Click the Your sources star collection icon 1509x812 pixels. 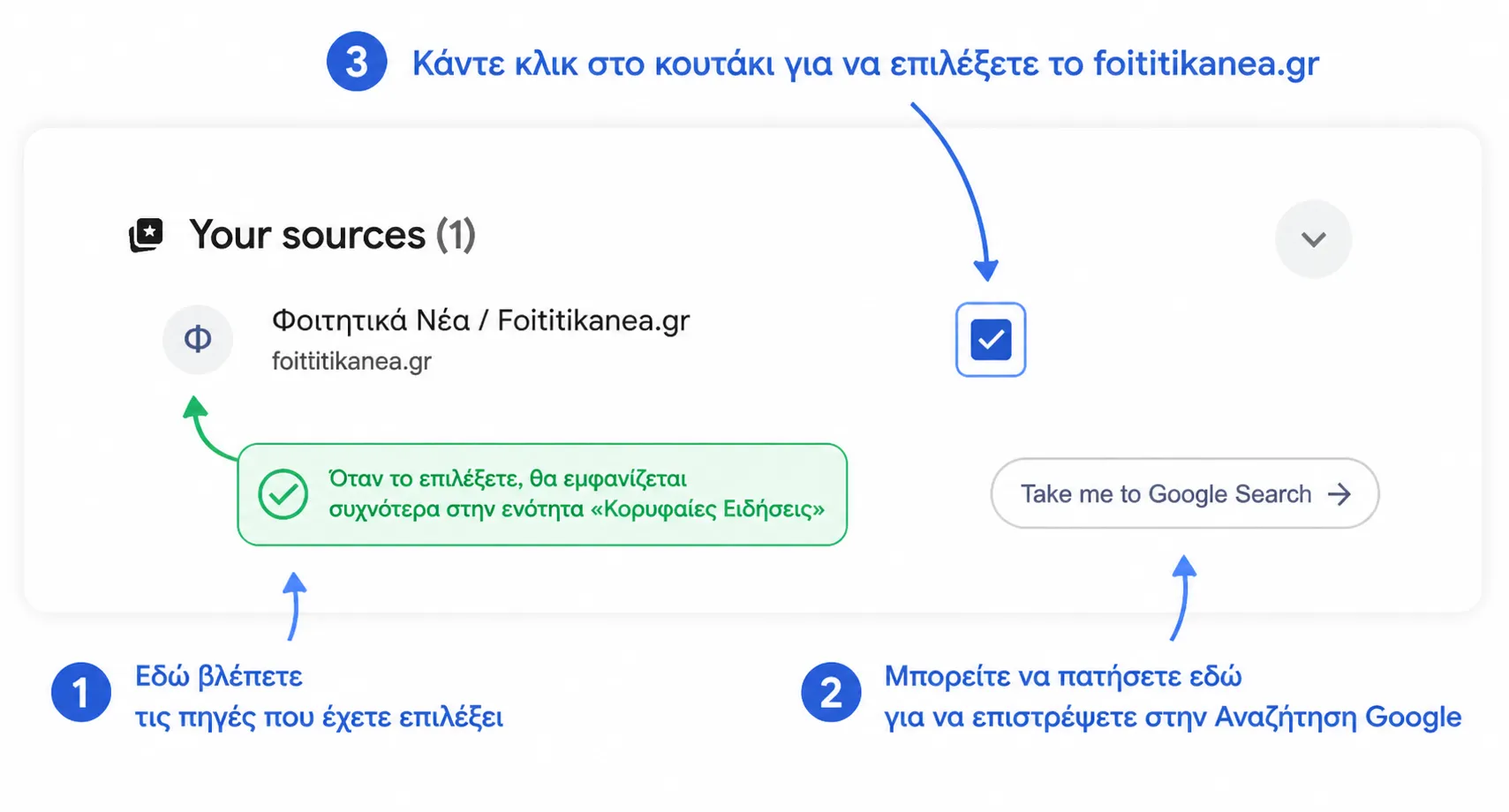pyautogui.click(x=147, y=236)
